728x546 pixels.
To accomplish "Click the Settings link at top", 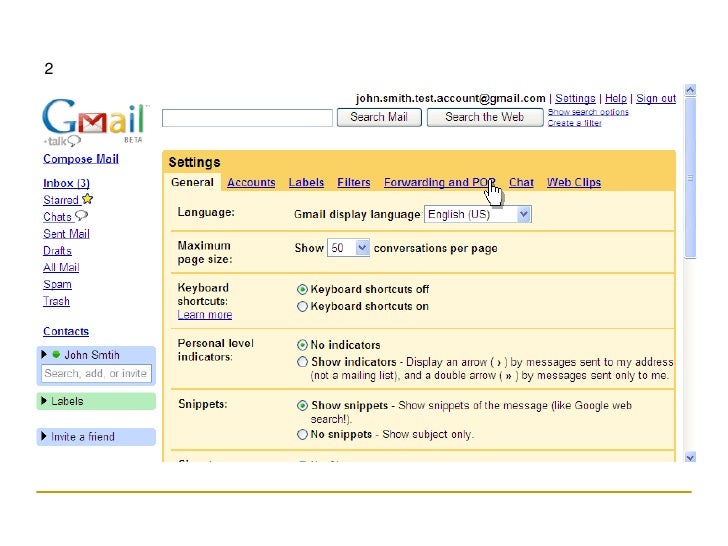I will [575, 98].
